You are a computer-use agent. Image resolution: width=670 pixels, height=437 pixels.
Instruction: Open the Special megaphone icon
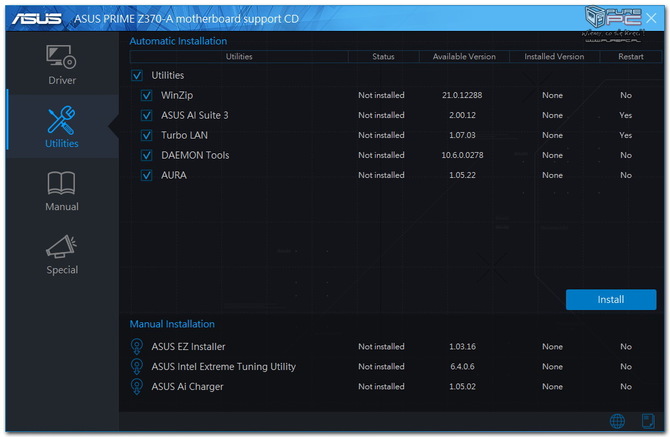tap(62, 246)
